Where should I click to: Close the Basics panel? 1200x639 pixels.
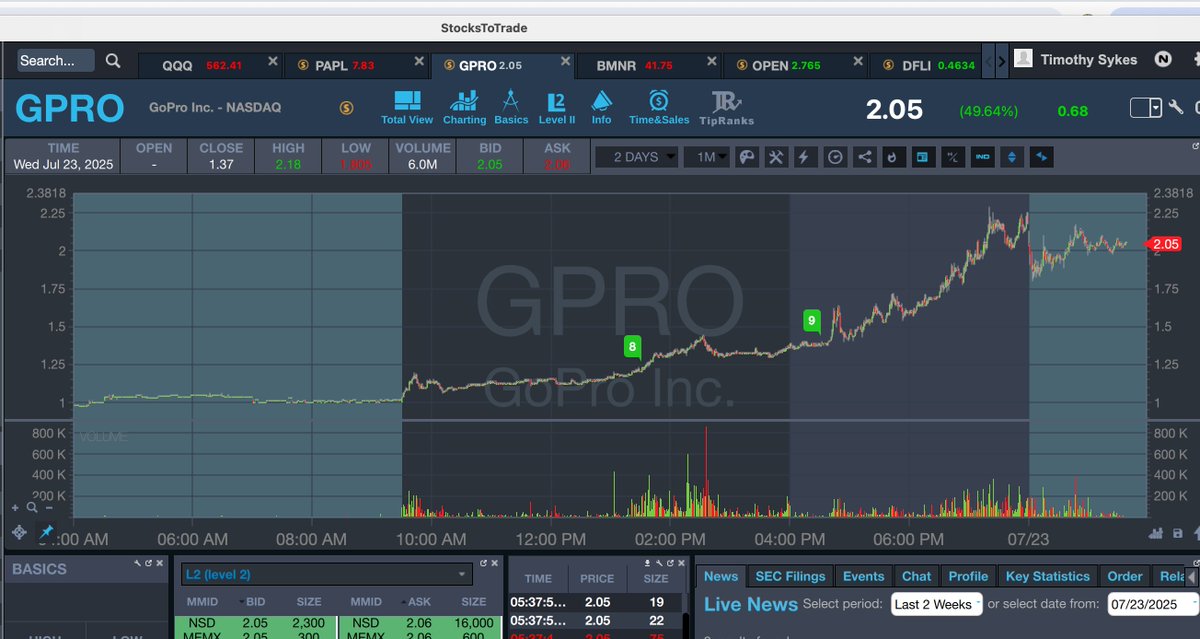tap(161, 564)
